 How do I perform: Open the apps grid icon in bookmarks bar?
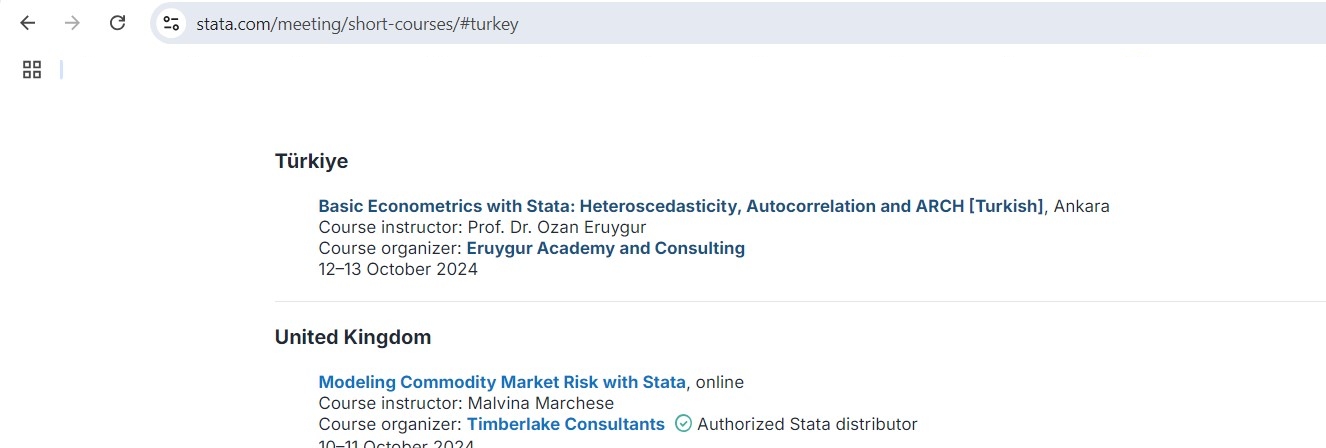(32, 69)
